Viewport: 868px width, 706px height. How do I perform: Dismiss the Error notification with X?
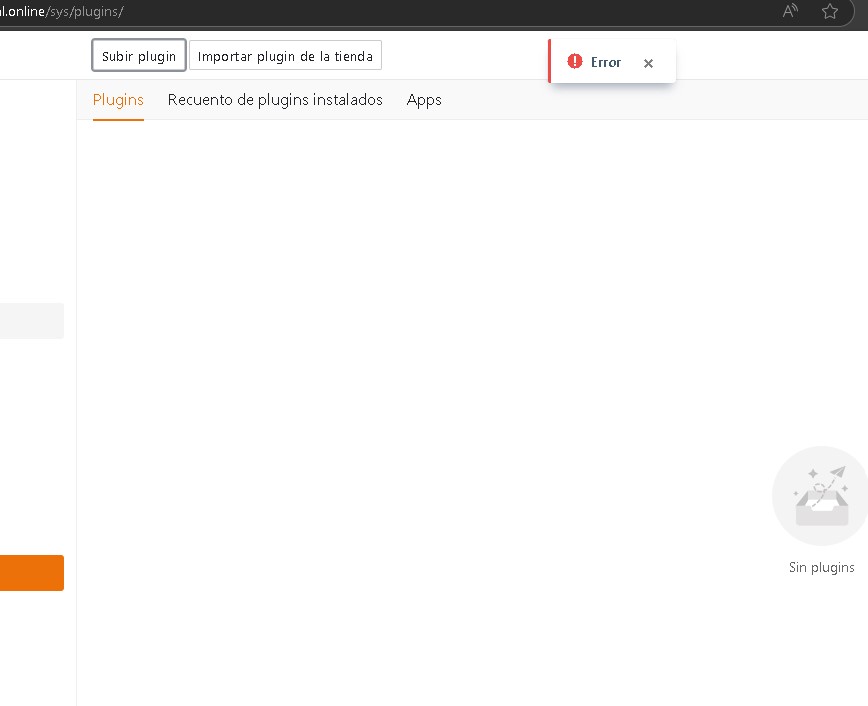click(x=648, y=63)
